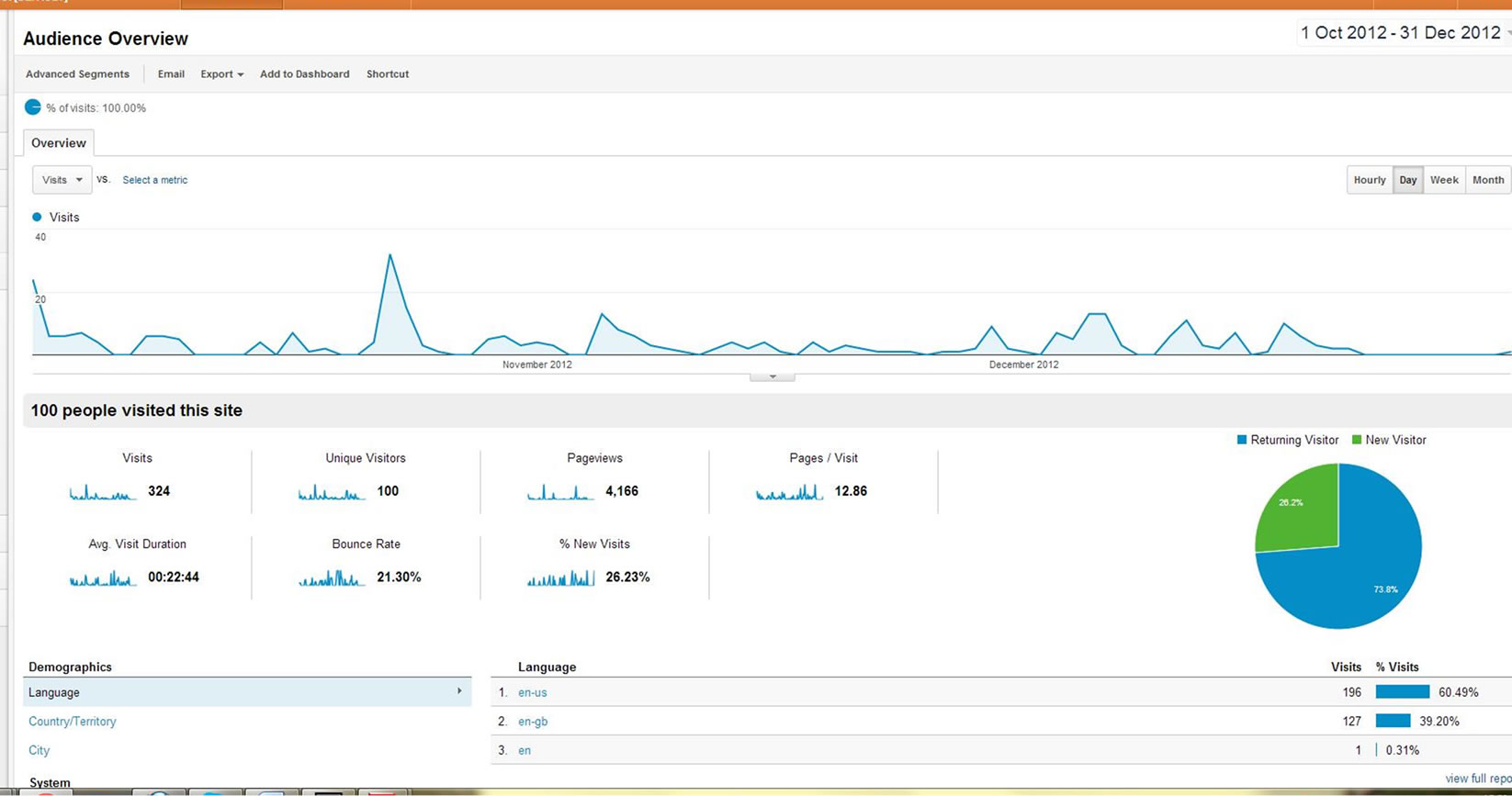Click the blue Returning Visitor pie slice
The height and width of the screenshot is (796, 1512).
tap(1360, 578)
